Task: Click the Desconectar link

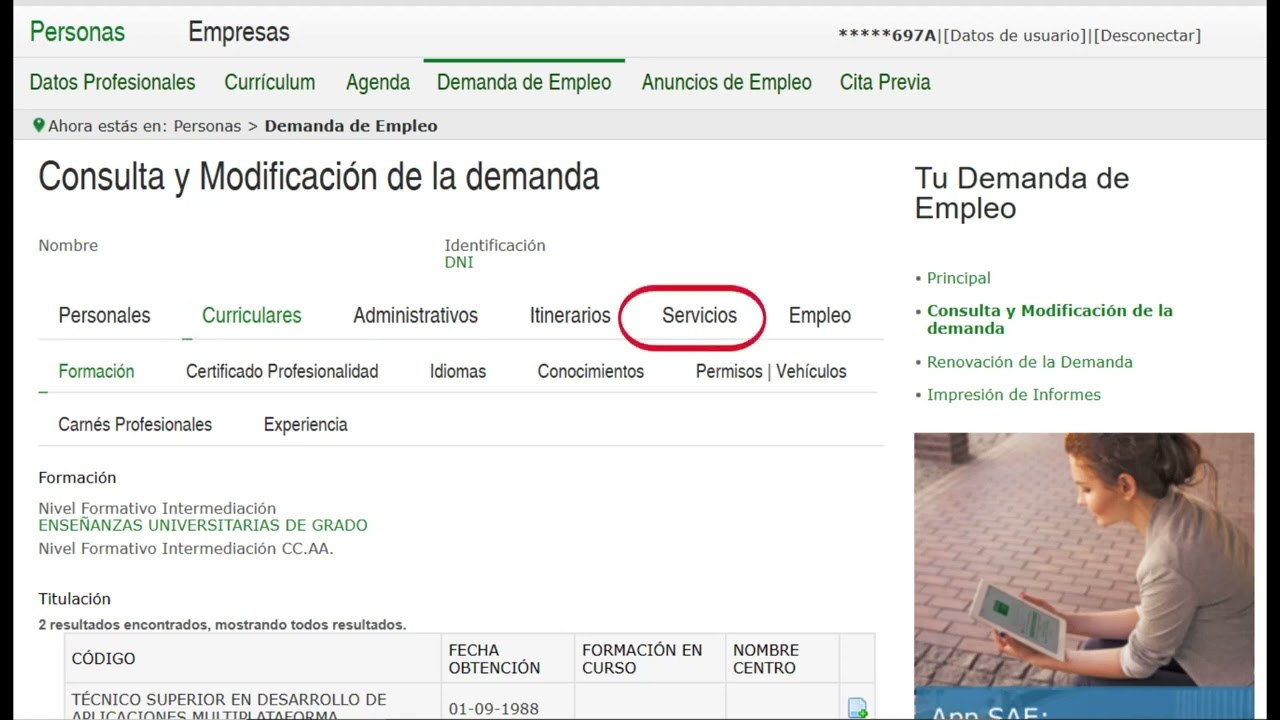Action: 1147,36
